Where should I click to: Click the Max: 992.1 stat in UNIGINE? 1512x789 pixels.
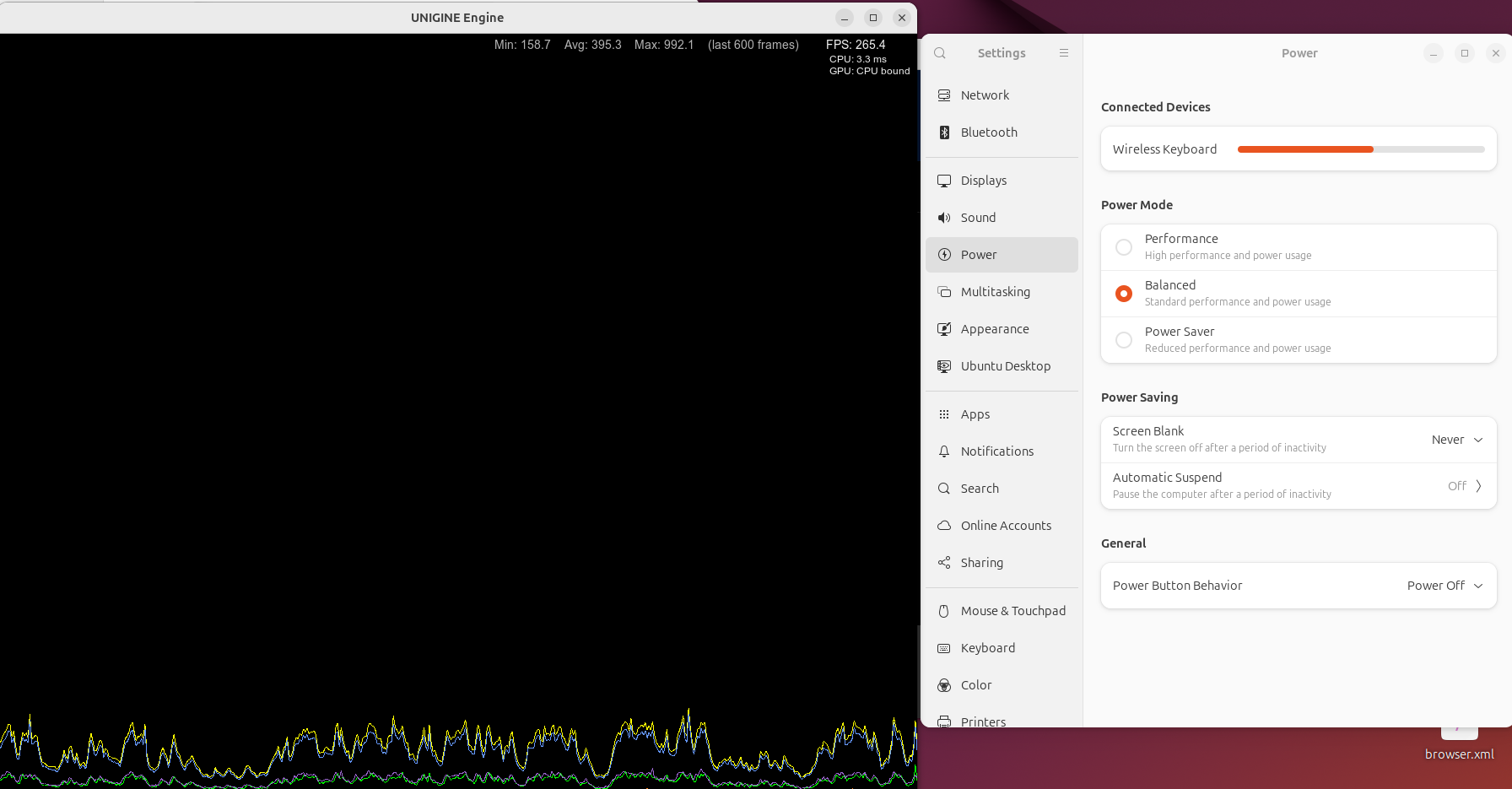tap(664, 45)
